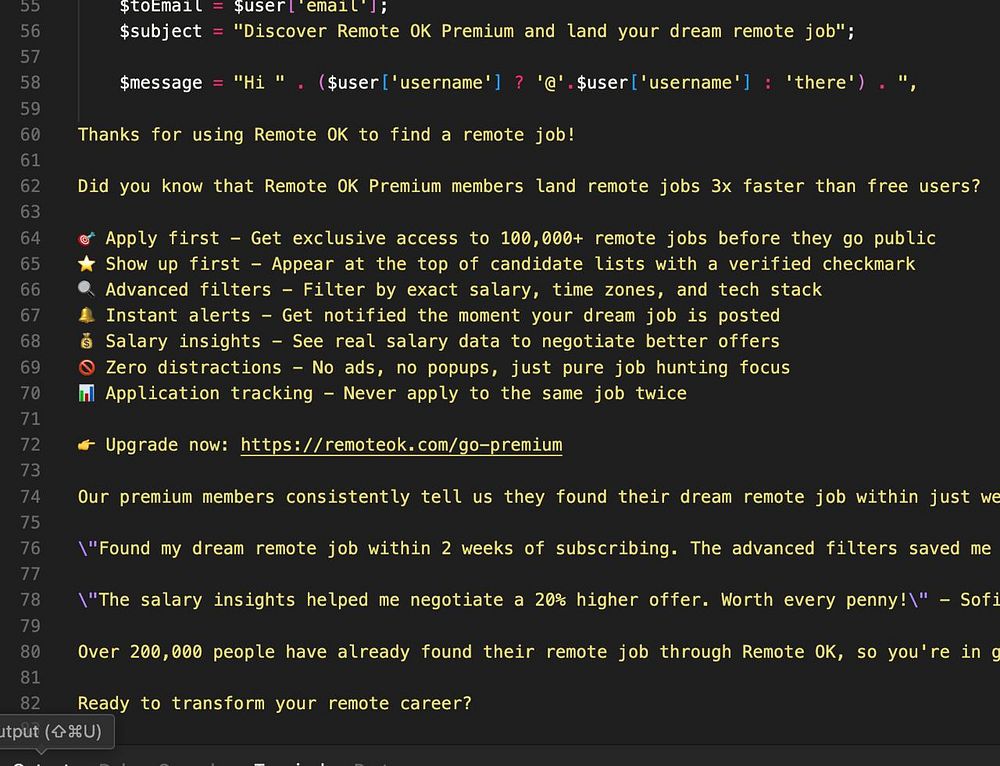Click the prohibited sign emoji before Zero distractions
Screen dimensions: 1000x766
pyautogui.click(x=86, y=368)
